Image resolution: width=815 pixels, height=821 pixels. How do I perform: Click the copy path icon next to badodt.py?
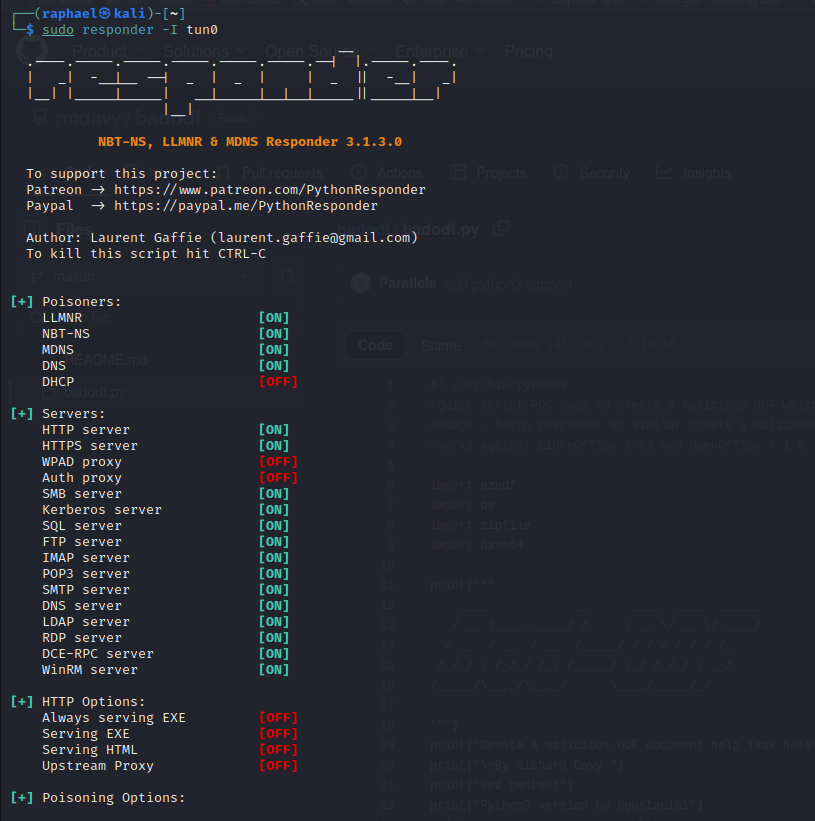tap(502, 229)
